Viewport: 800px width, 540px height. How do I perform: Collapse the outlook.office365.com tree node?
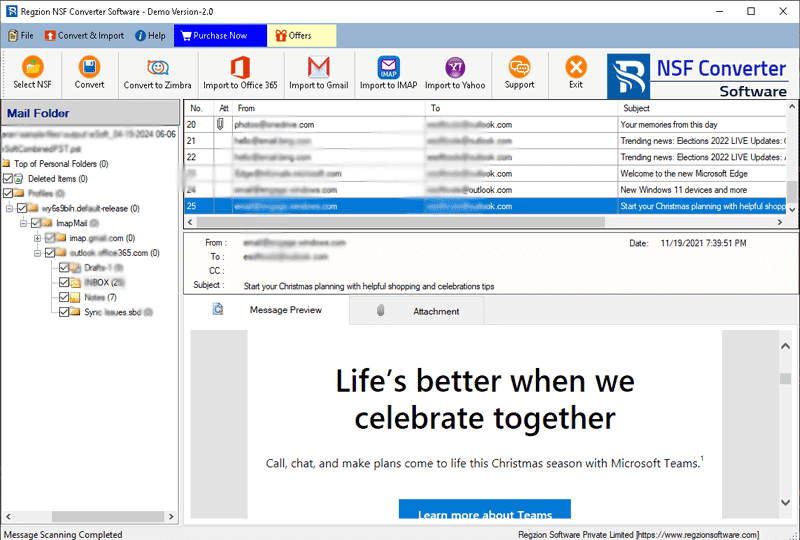[x=37, y=253]
